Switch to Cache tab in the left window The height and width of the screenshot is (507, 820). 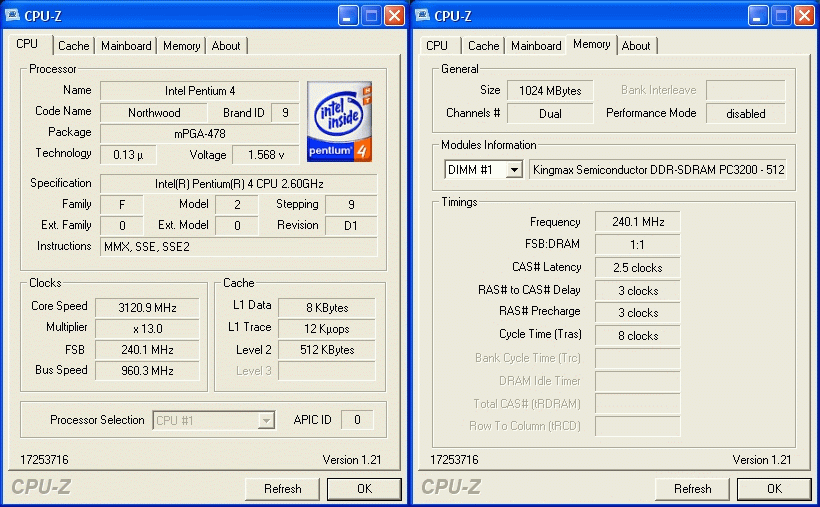click(x=73, y=46)
